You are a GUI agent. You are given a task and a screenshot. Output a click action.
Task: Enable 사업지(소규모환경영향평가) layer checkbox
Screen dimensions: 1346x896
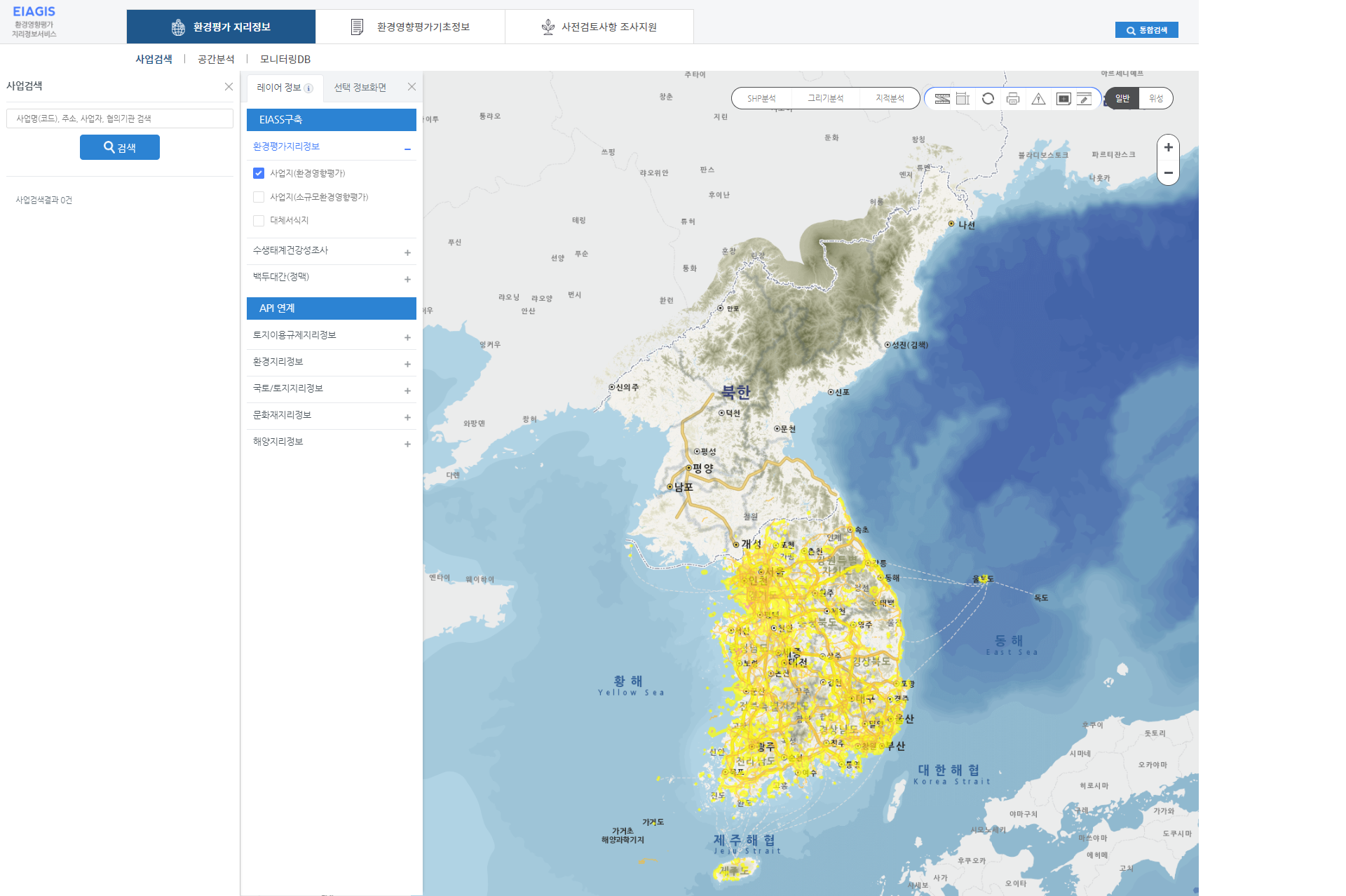[259, 197]
